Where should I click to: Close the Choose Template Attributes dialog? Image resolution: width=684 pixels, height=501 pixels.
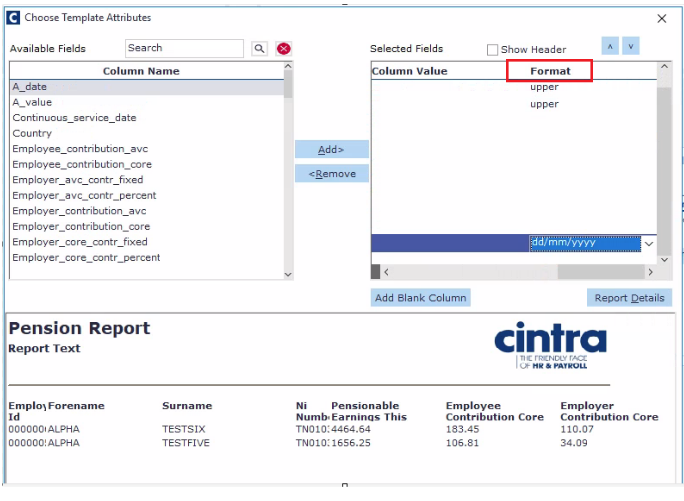click(x=662, y=18)
